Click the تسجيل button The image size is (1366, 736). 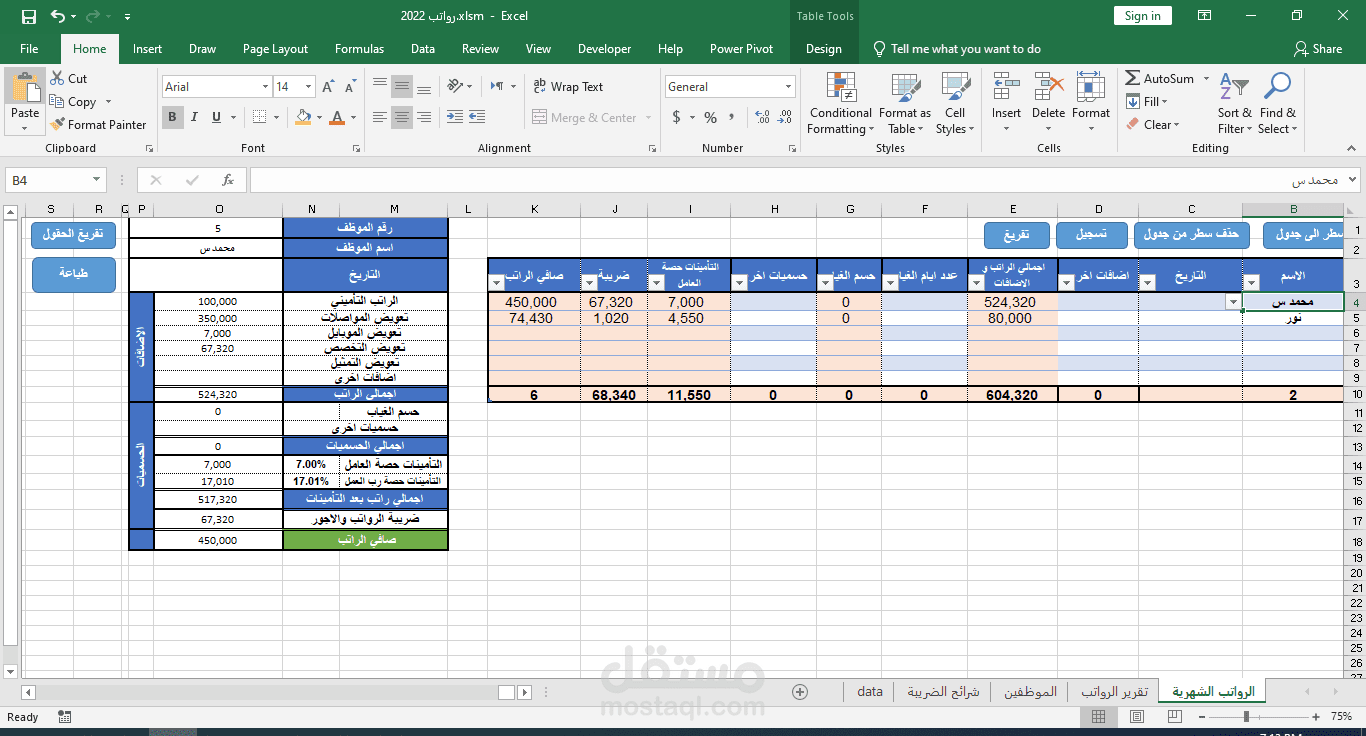(x=1091, y=236)
